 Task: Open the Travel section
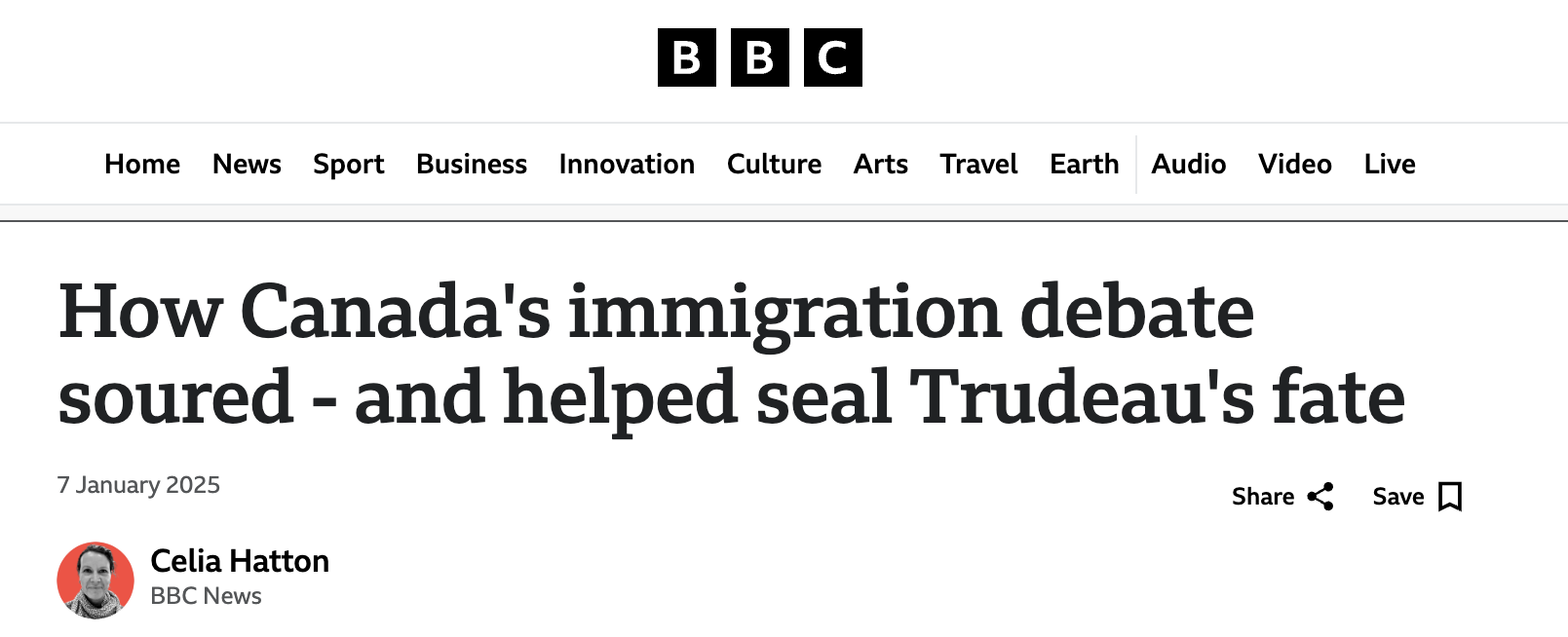[978, 164]
